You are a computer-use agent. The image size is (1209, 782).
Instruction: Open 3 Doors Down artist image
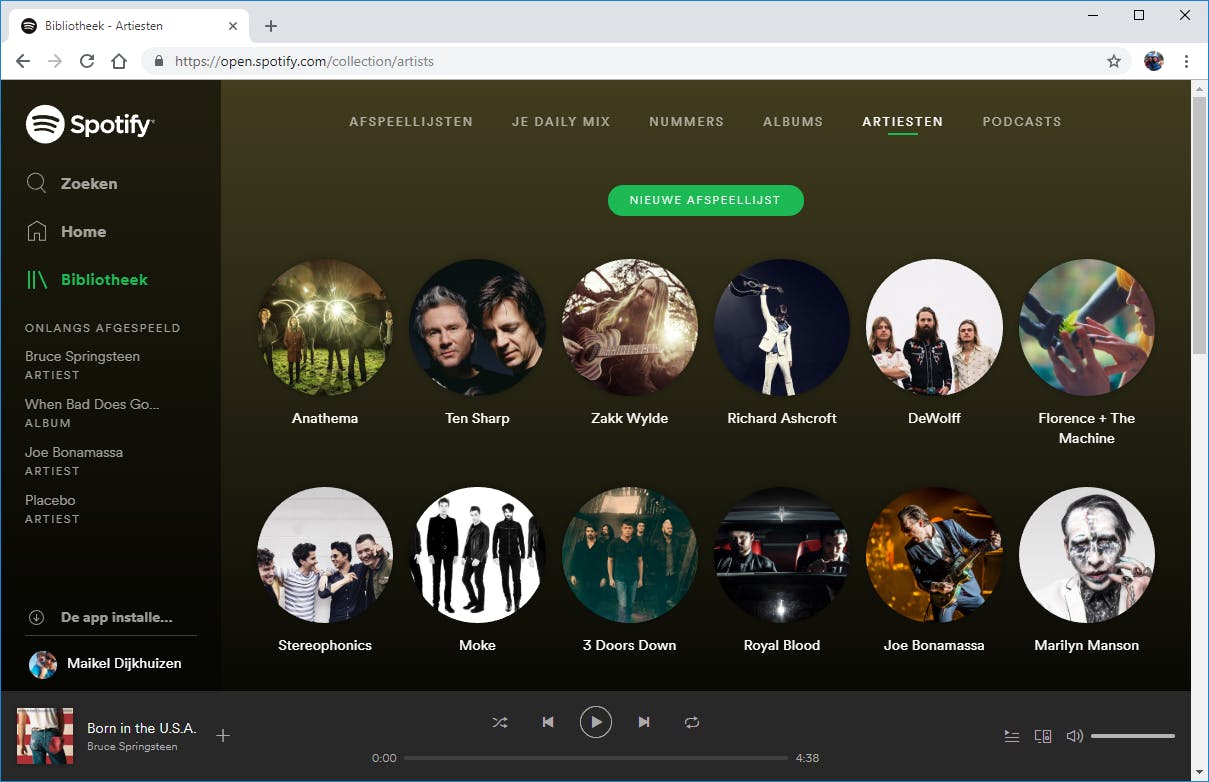(x=630, y=555)
